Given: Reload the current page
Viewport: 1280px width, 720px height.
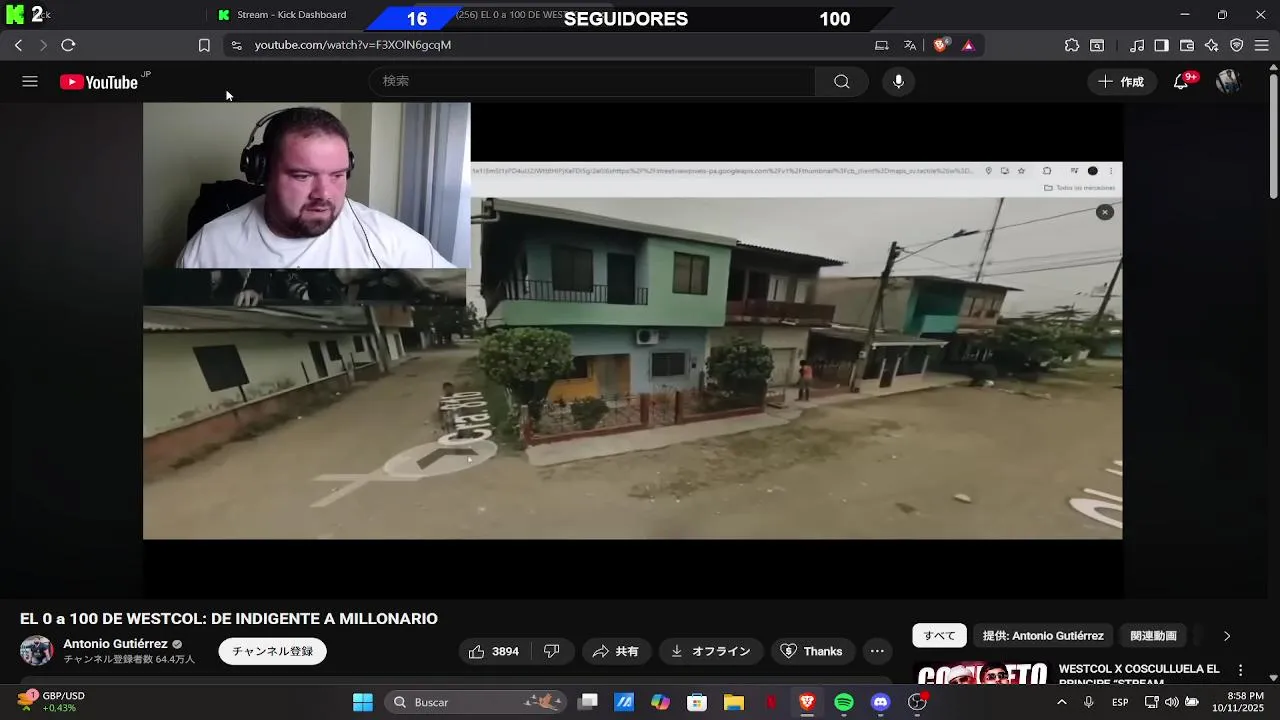Looking at the screenshot, I should coord(68,45).
